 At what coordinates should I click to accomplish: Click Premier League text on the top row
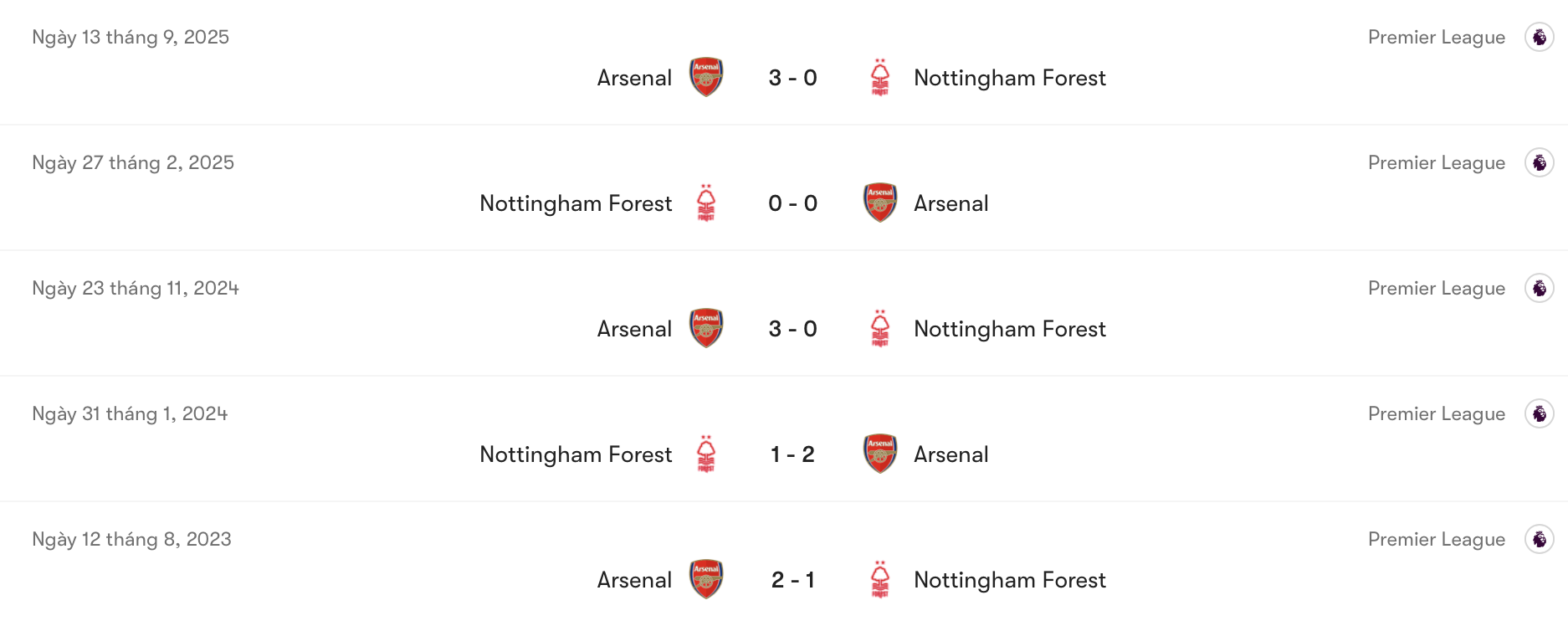[x=1437, y=37]
